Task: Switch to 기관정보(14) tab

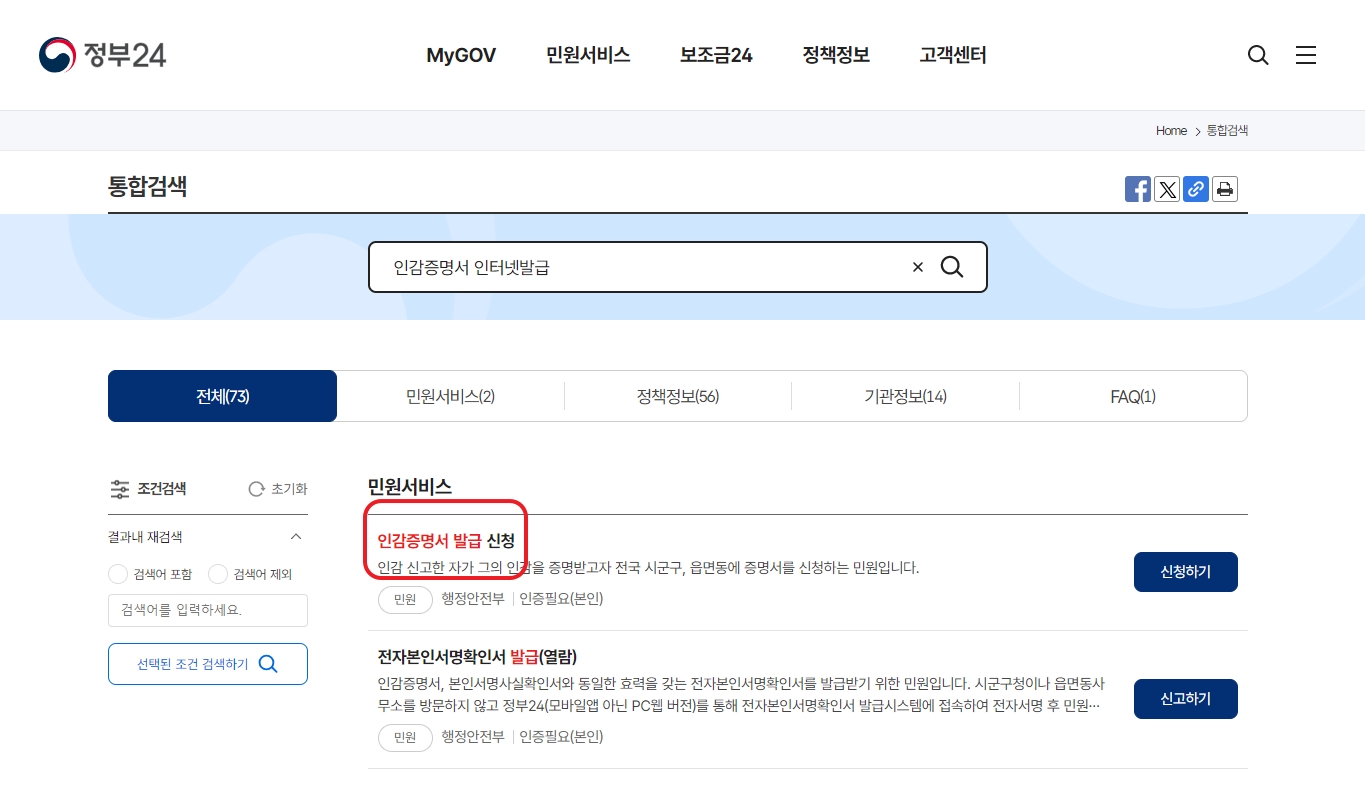Action: tap(905, 396)
